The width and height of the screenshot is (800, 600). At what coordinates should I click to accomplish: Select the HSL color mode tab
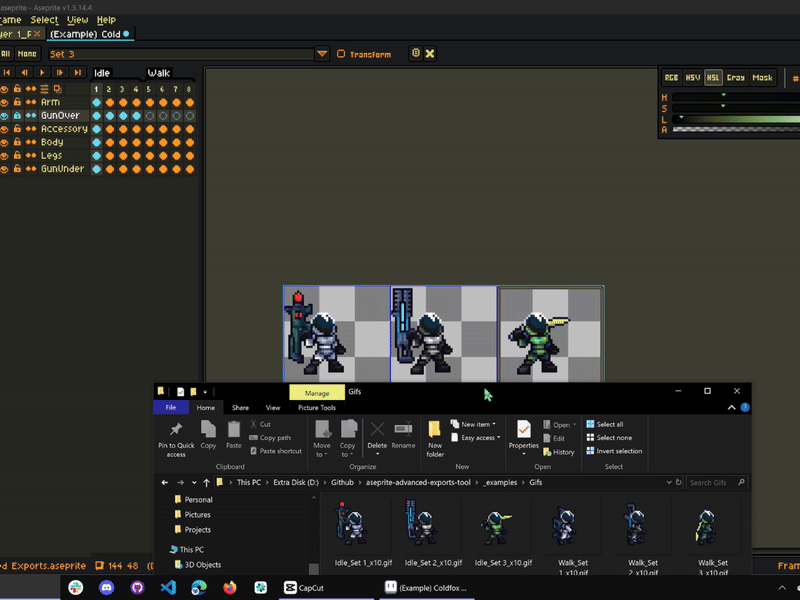tap(713, 78)
